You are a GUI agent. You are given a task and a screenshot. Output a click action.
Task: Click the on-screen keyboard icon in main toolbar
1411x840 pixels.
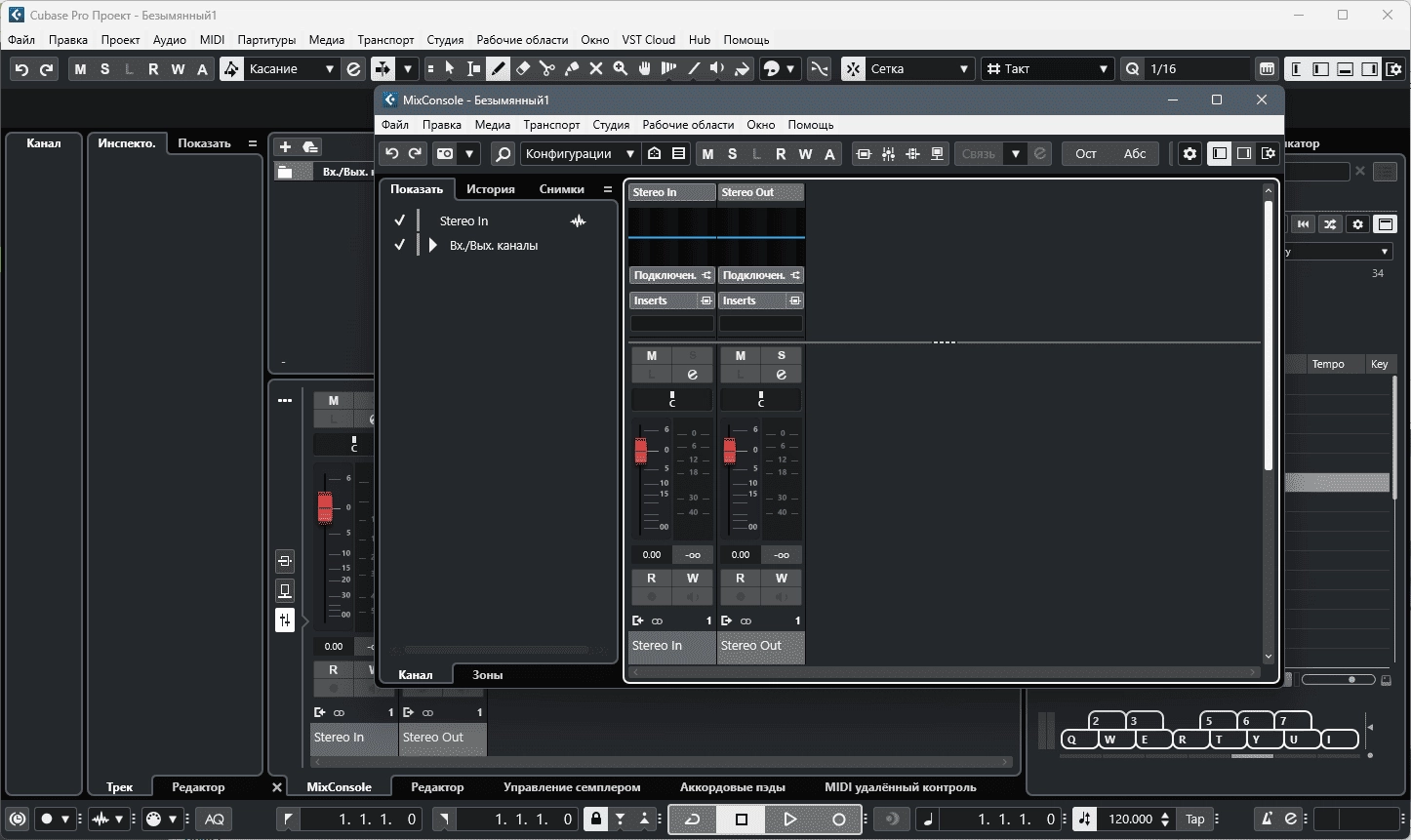(1267, 69)
